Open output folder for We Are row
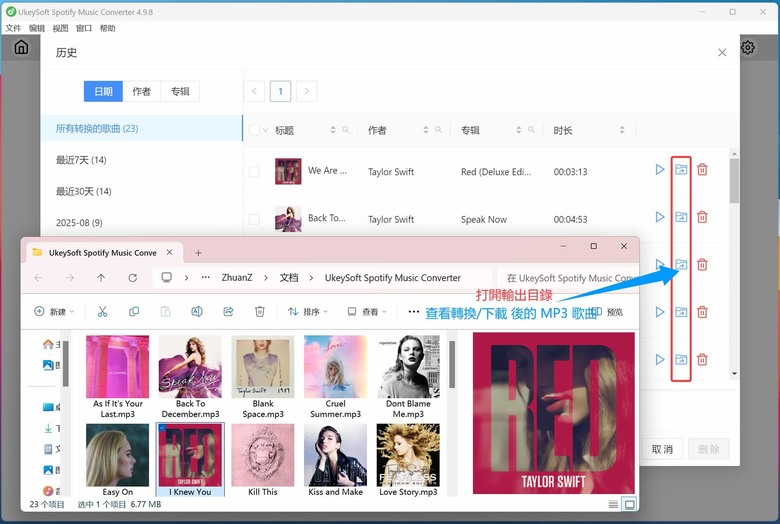 pyautogui.click(x=681, y=170)
